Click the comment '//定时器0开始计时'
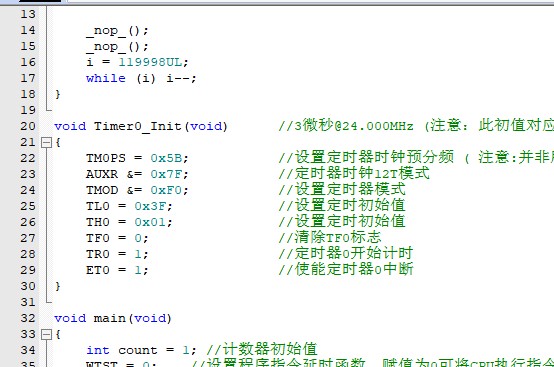This screenshot has height=367, width=554. pos(346,253)
